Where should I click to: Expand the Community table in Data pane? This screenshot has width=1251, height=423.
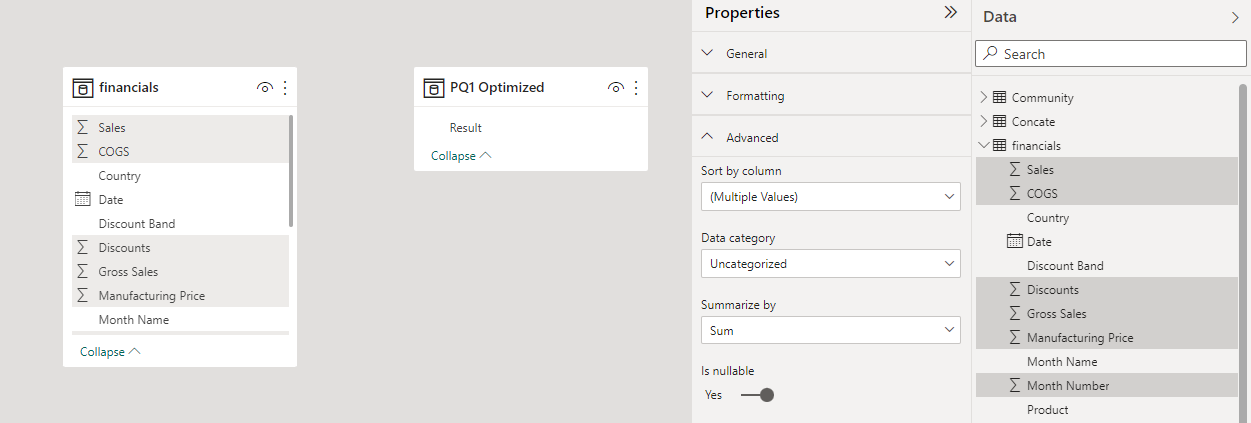click(x=984, y=98)
